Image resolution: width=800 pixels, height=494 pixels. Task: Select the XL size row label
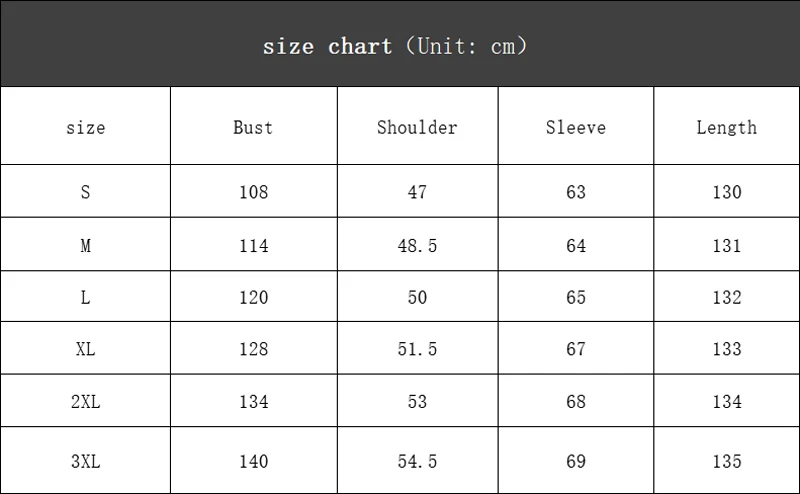point(85,349)
